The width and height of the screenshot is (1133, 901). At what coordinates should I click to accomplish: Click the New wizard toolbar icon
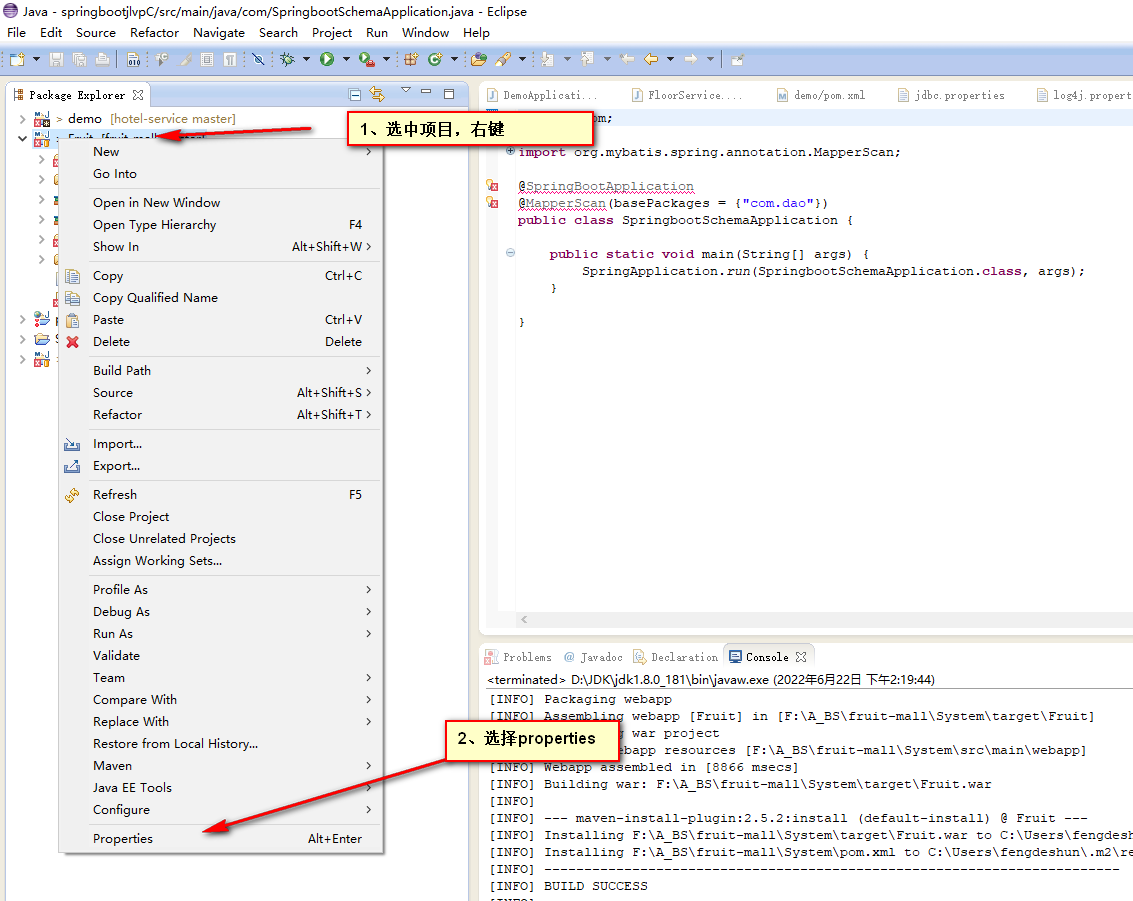pyautogui.click(x=17, y=59)
